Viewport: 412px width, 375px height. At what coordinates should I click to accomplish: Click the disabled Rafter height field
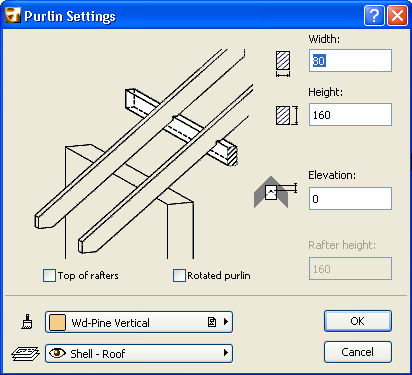tap(350, 269)
